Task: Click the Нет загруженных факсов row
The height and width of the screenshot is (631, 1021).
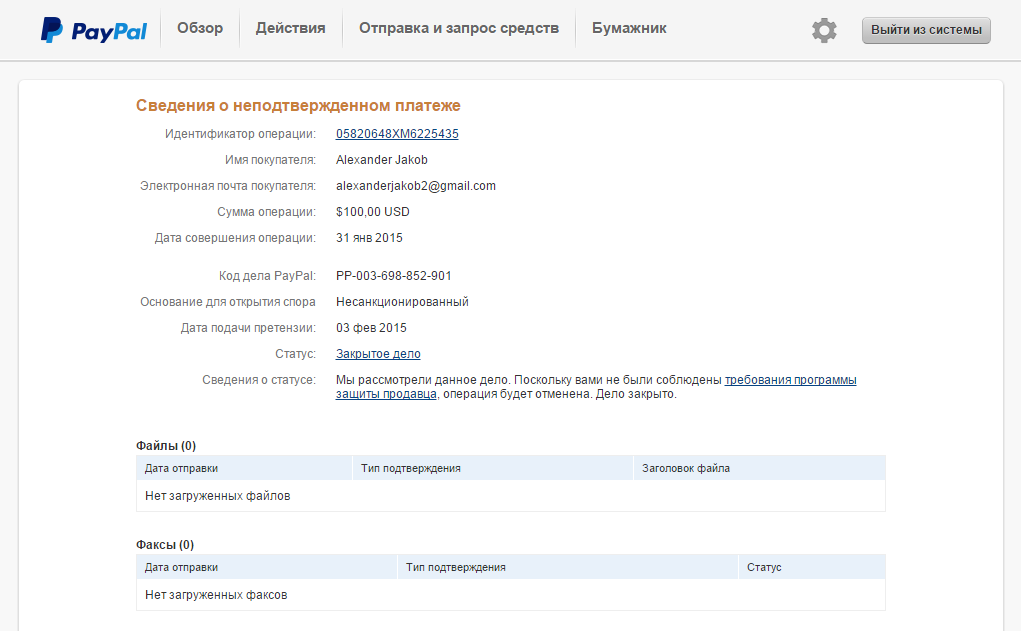Action: pyautogui.click(x=510, y=595)
